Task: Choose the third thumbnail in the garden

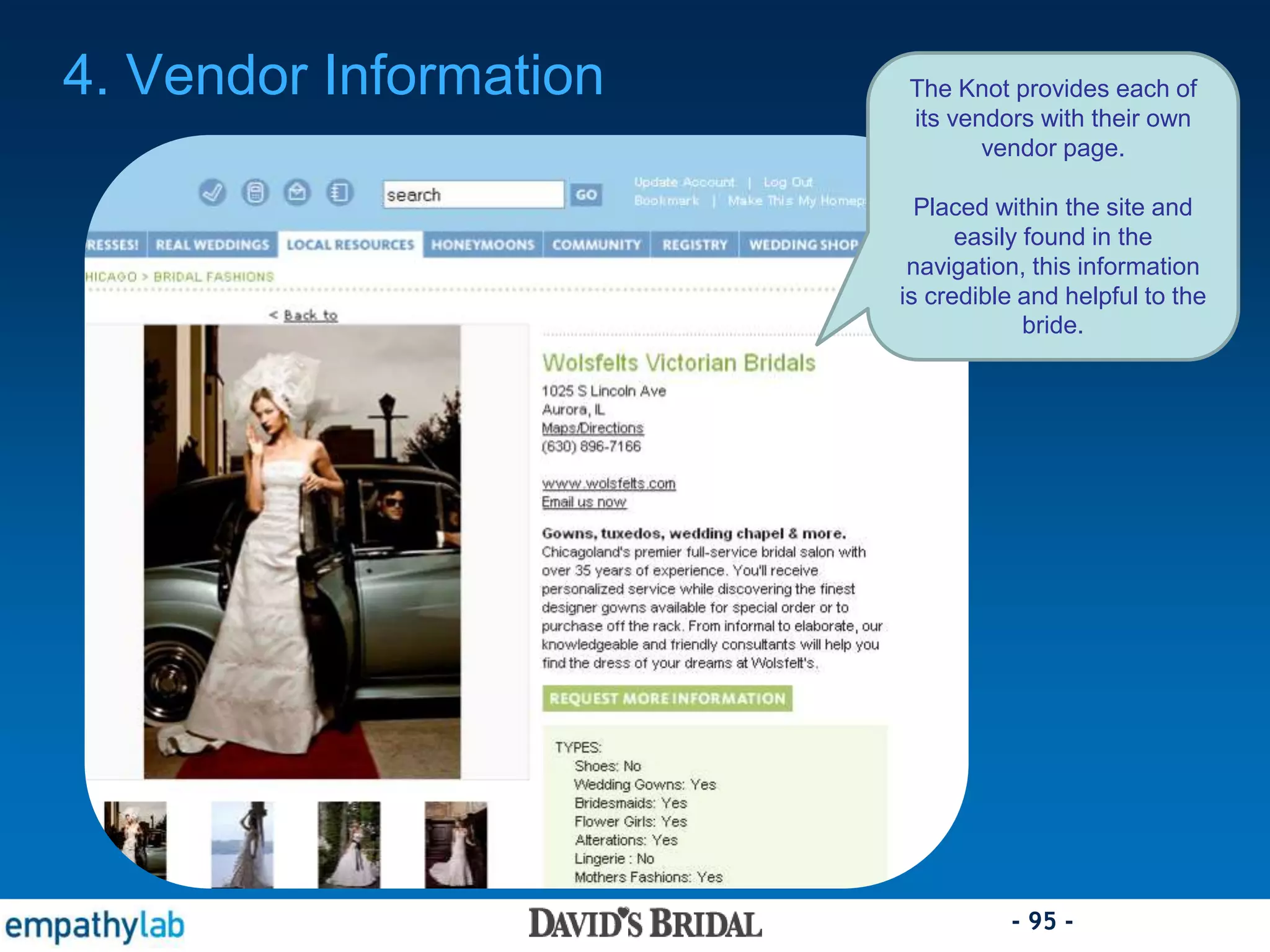Action: pyautogui.click(x=349, y=844)
